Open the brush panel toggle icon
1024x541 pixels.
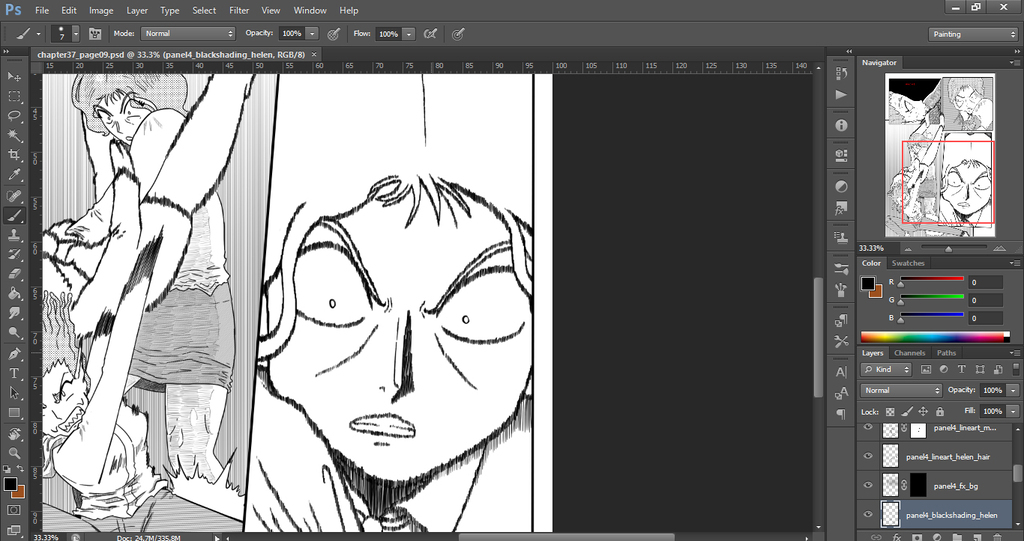point(96,33)
